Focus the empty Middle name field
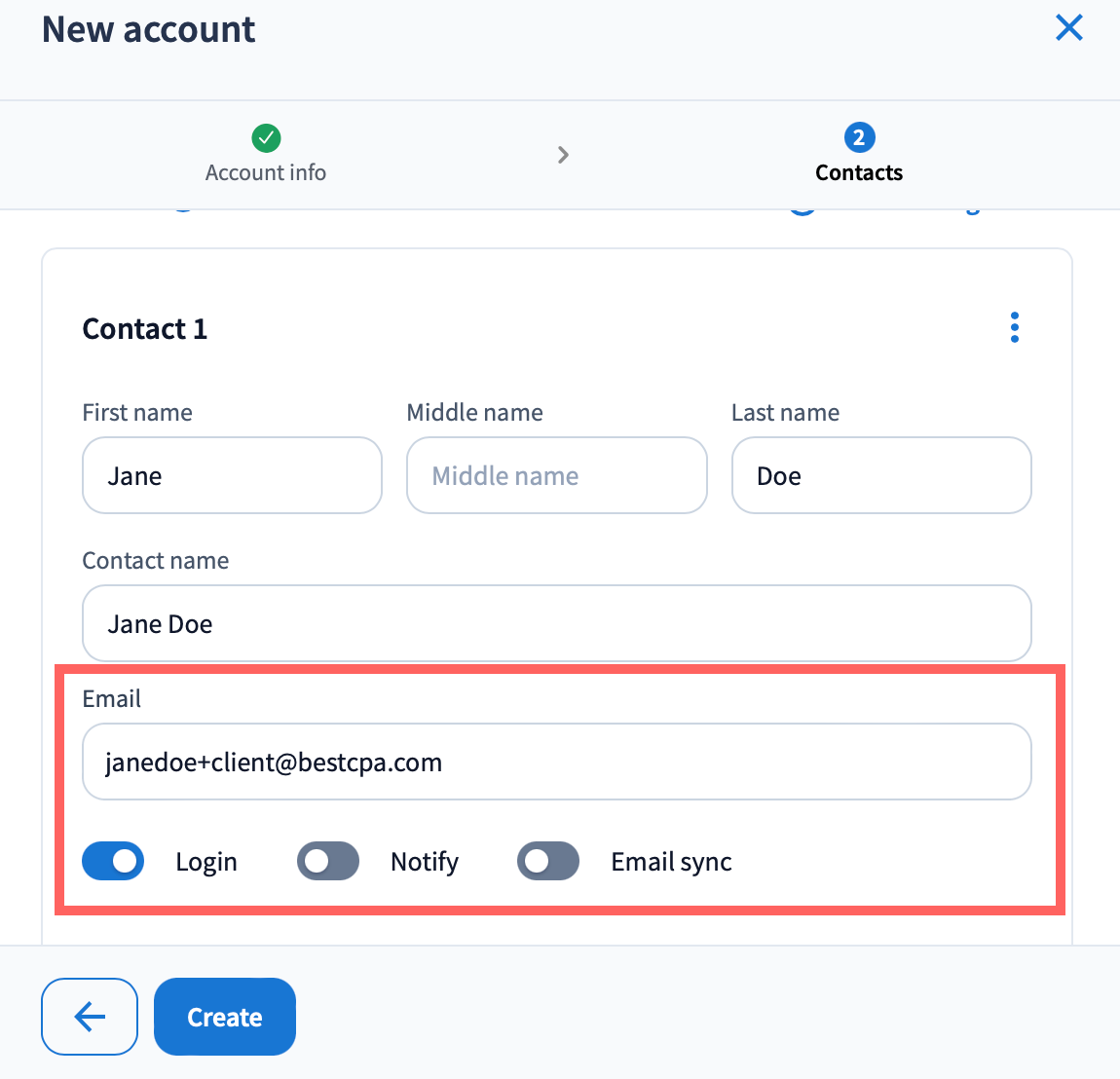 [x=556, y=475]
